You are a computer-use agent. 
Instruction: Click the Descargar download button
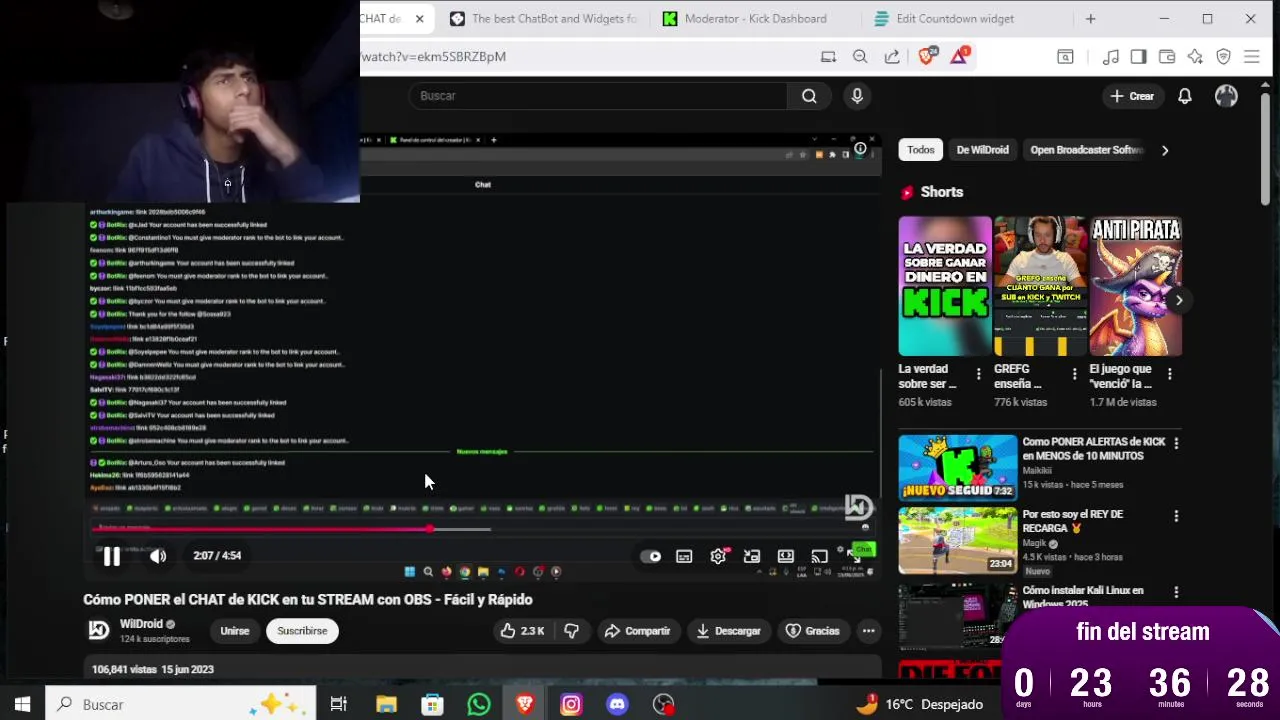[x=728, y=631]
